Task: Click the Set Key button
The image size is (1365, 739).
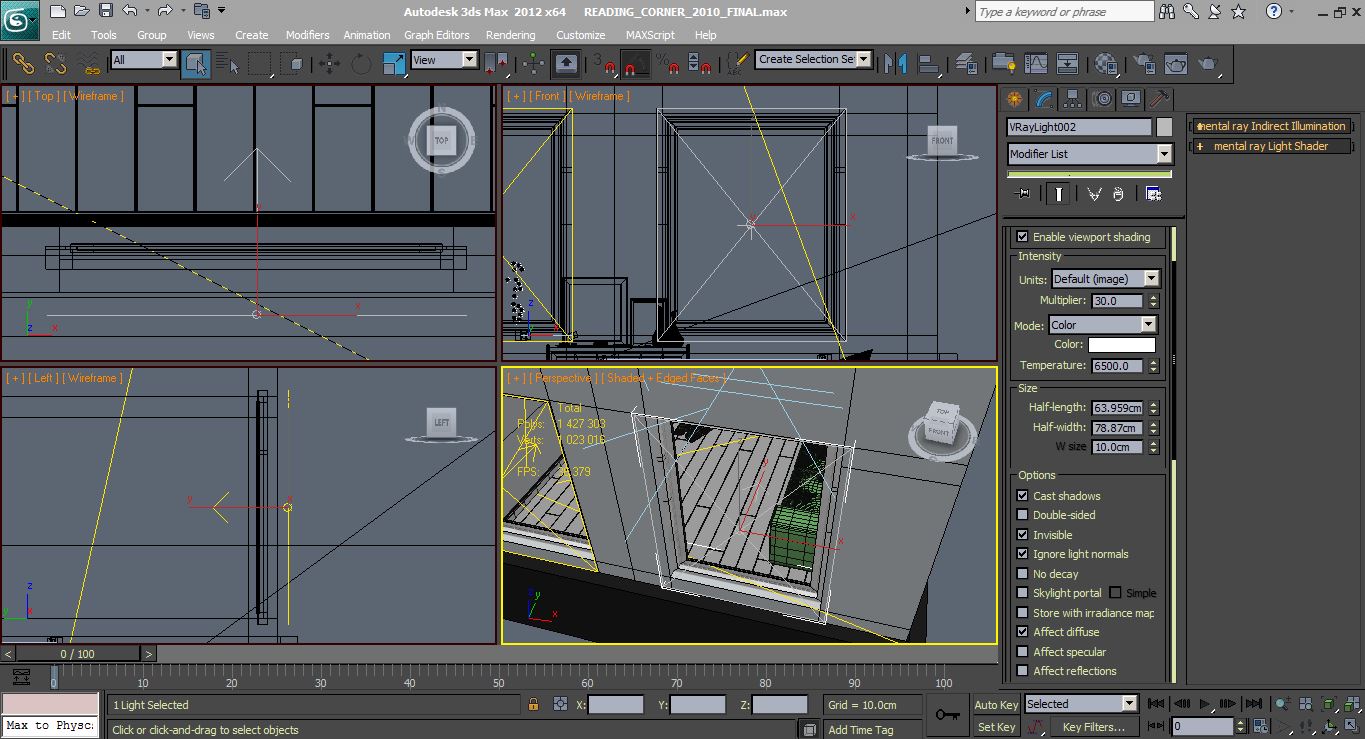Action: pos(996,727)
